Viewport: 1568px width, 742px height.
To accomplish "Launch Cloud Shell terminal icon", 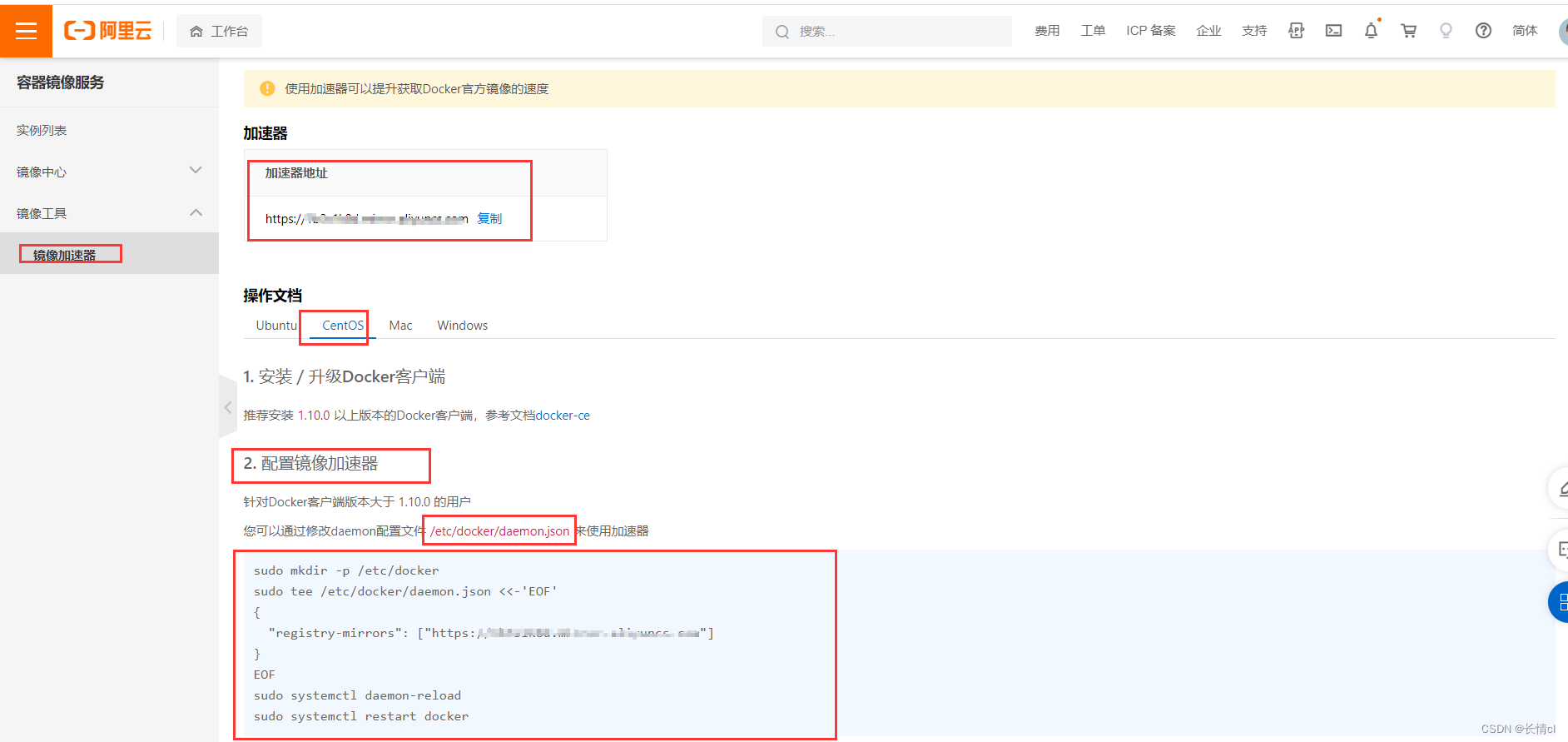I will (x=1333, y=31).
